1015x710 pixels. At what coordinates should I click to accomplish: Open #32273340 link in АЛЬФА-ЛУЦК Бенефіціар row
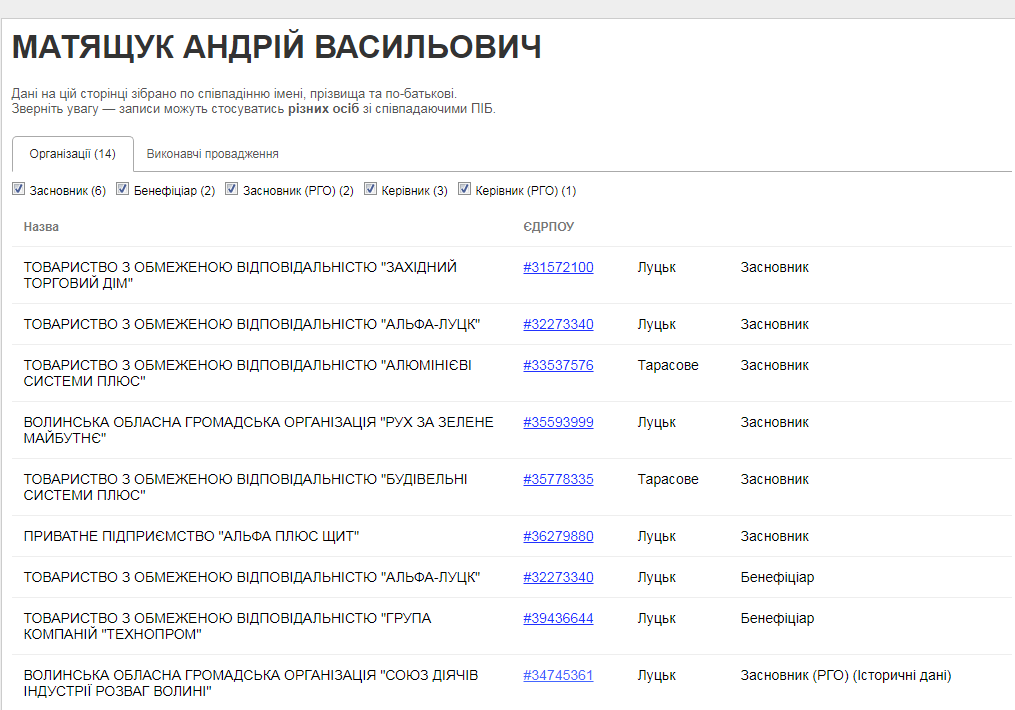(x=558, y=577)
